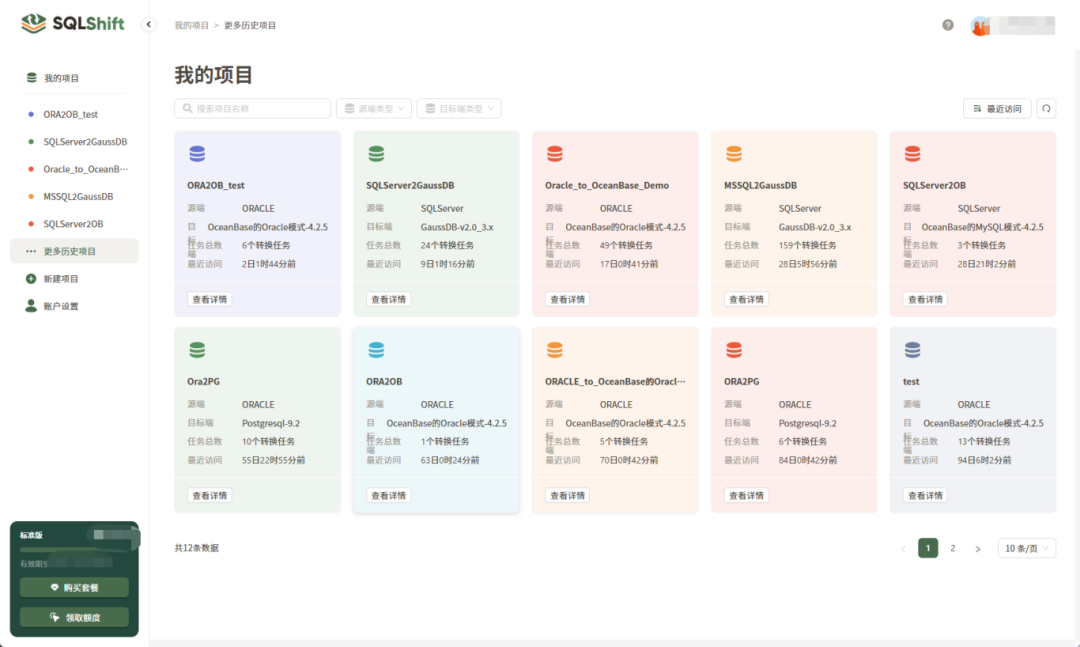Click 查看详情 on the ORACLE_to_OceanBase的Oracl card

coord(568,495)
